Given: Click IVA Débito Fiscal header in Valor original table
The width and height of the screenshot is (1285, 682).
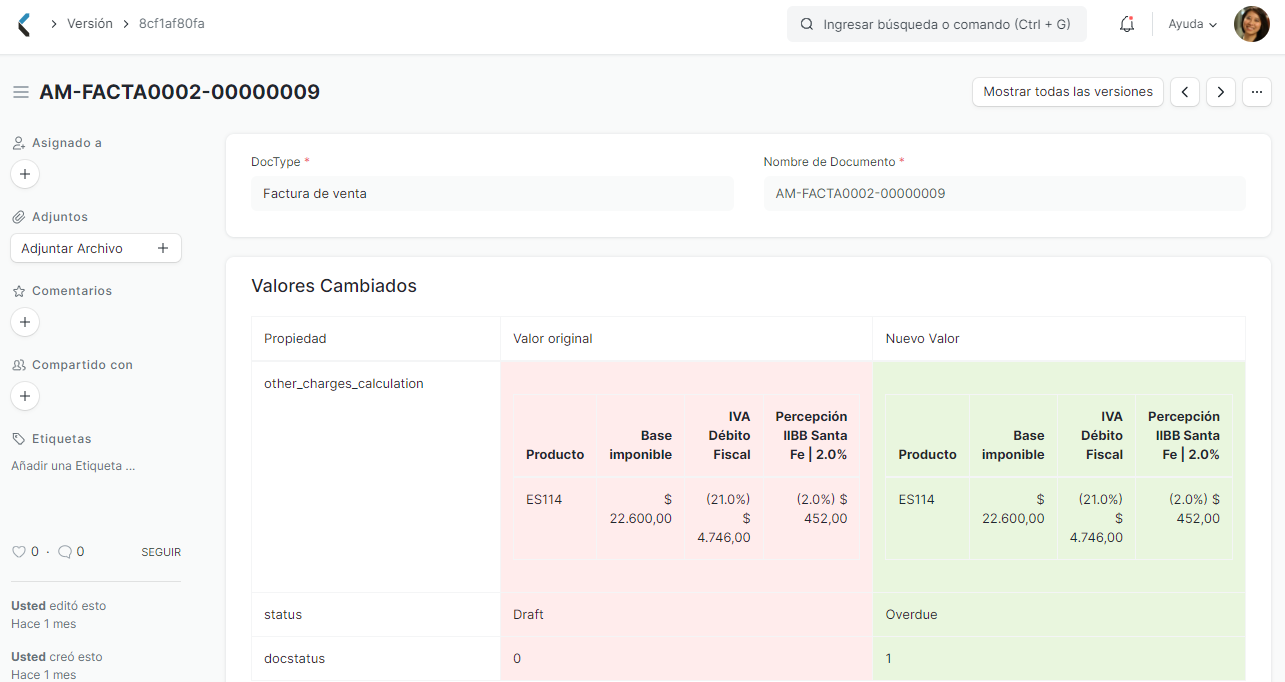Looking at the screenshot, I should click(726, 435).
